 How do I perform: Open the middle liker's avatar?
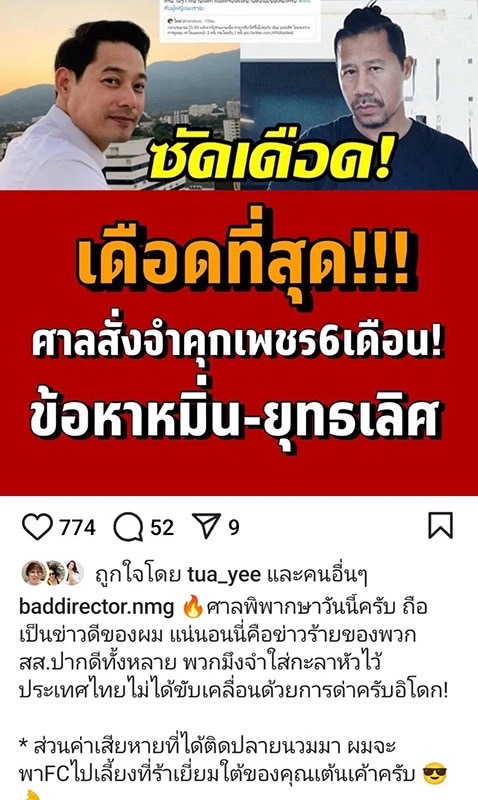(x=54, y=573)
